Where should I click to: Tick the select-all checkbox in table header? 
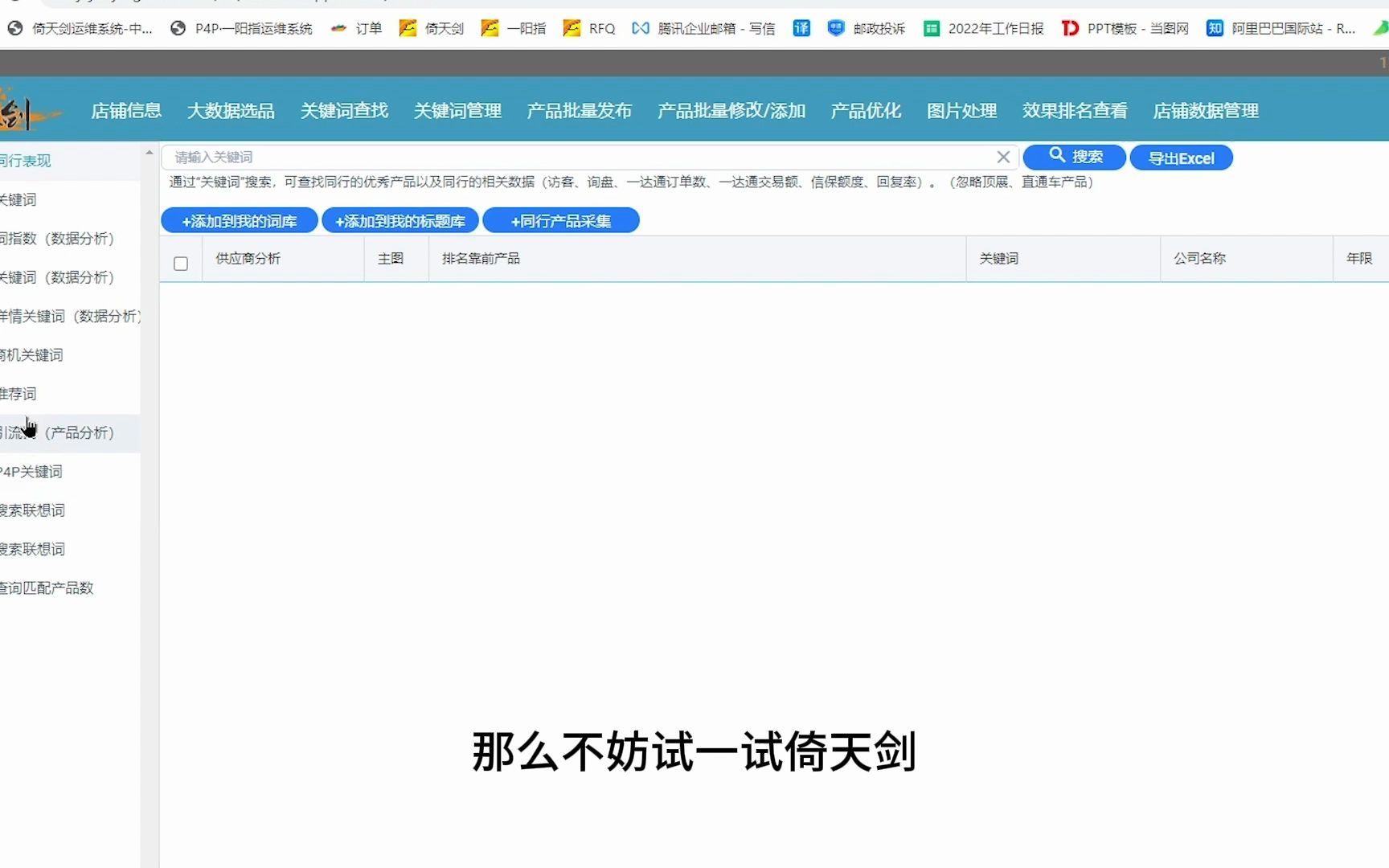[181, 264]
